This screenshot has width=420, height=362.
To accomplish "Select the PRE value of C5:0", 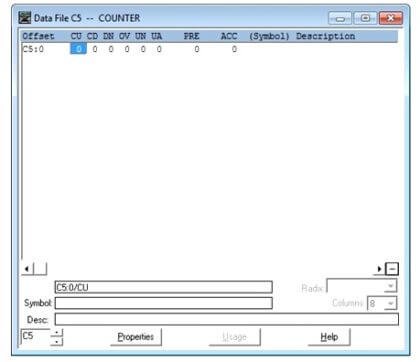I will pos(197,49).
